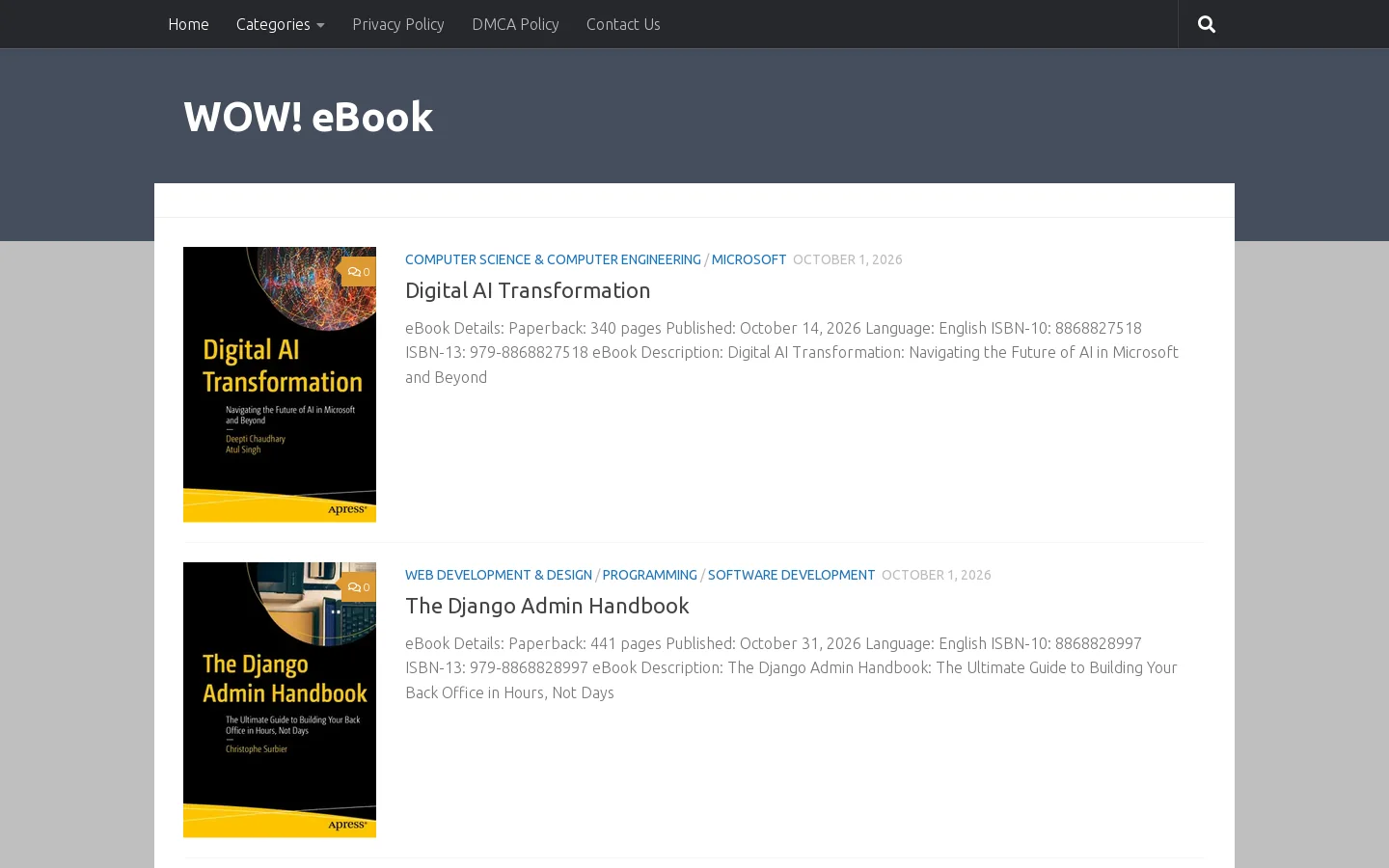Viewport: 1389px width, 868px height.
Task: Open The Django Admin Handbook cover thumbnail
Action: (280, 700)
